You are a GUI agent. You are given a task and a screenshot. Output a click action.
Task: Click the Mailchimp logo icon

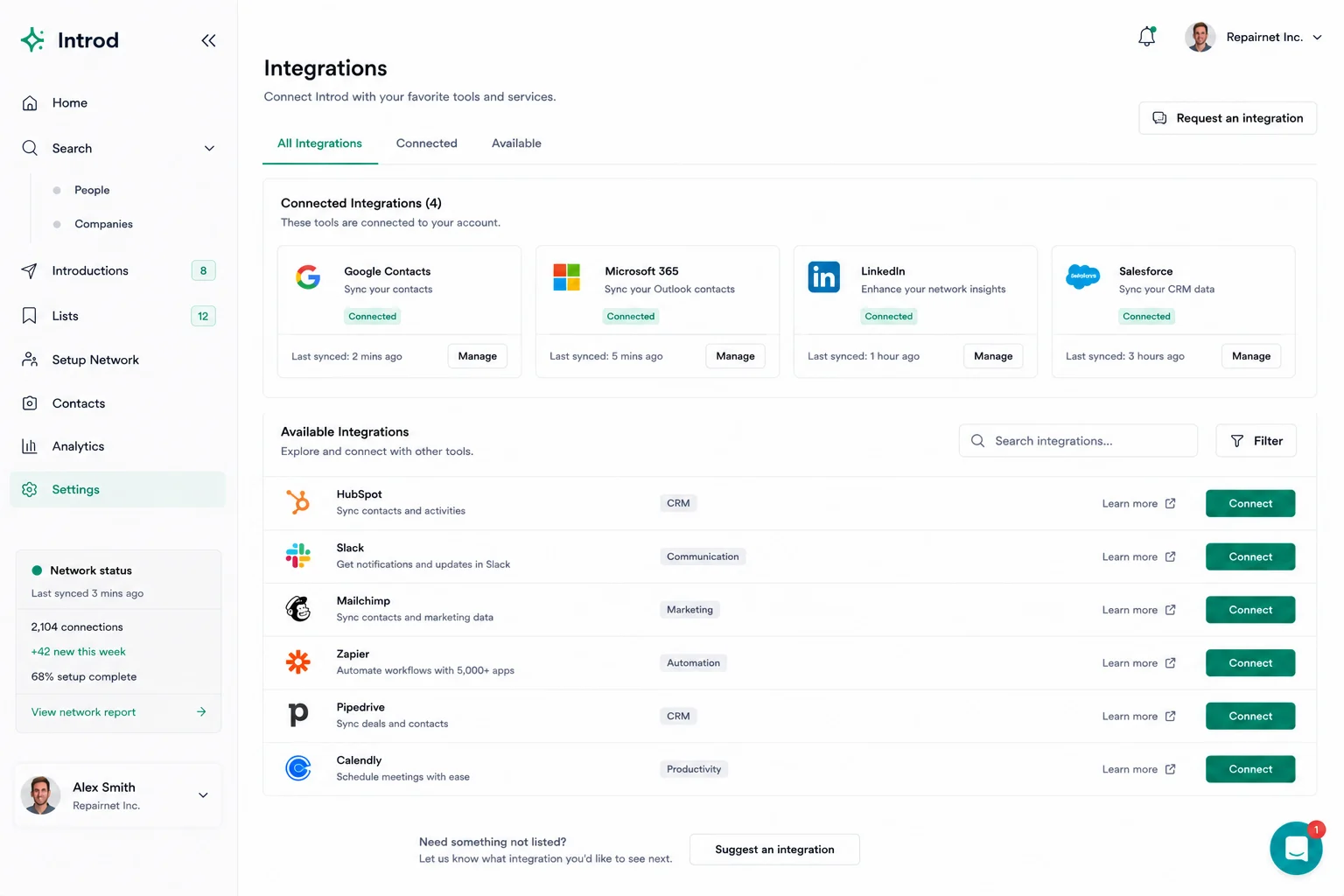coord(298,609)
